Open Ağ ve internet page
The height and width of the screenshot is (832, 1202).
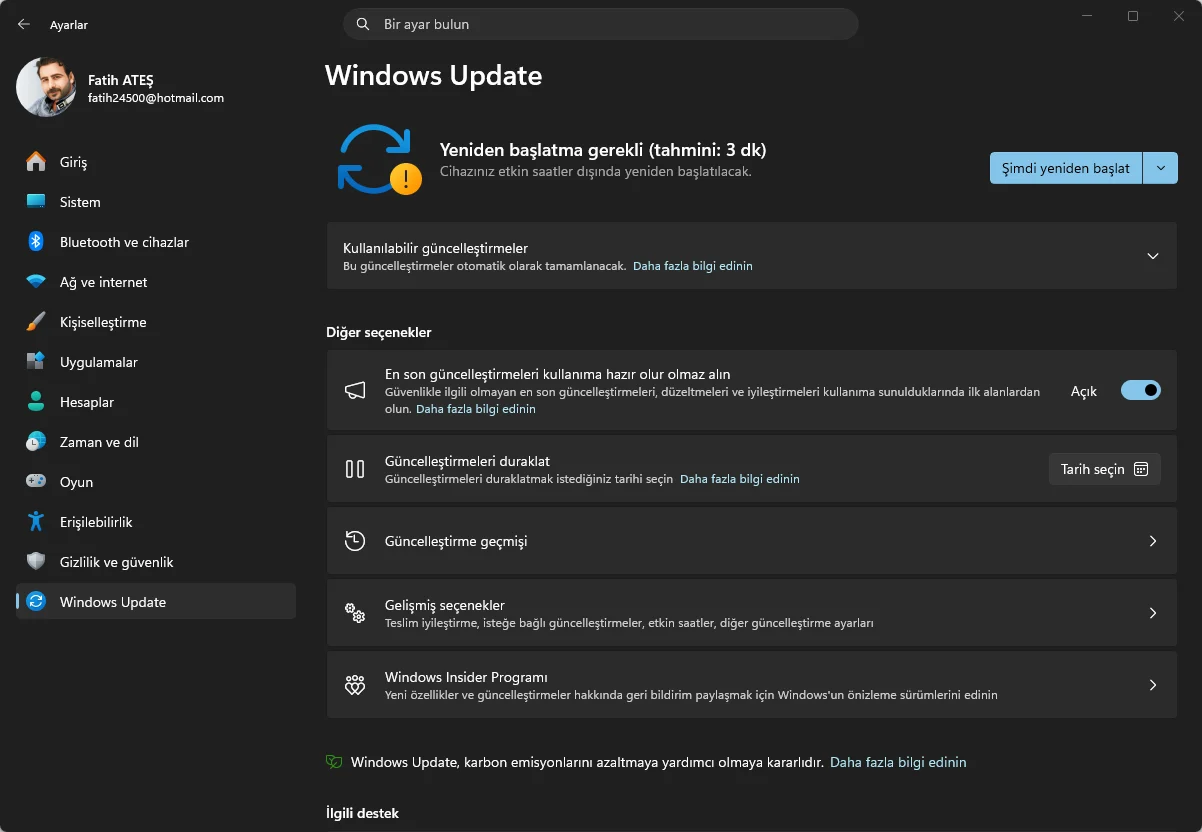point(156,282)
